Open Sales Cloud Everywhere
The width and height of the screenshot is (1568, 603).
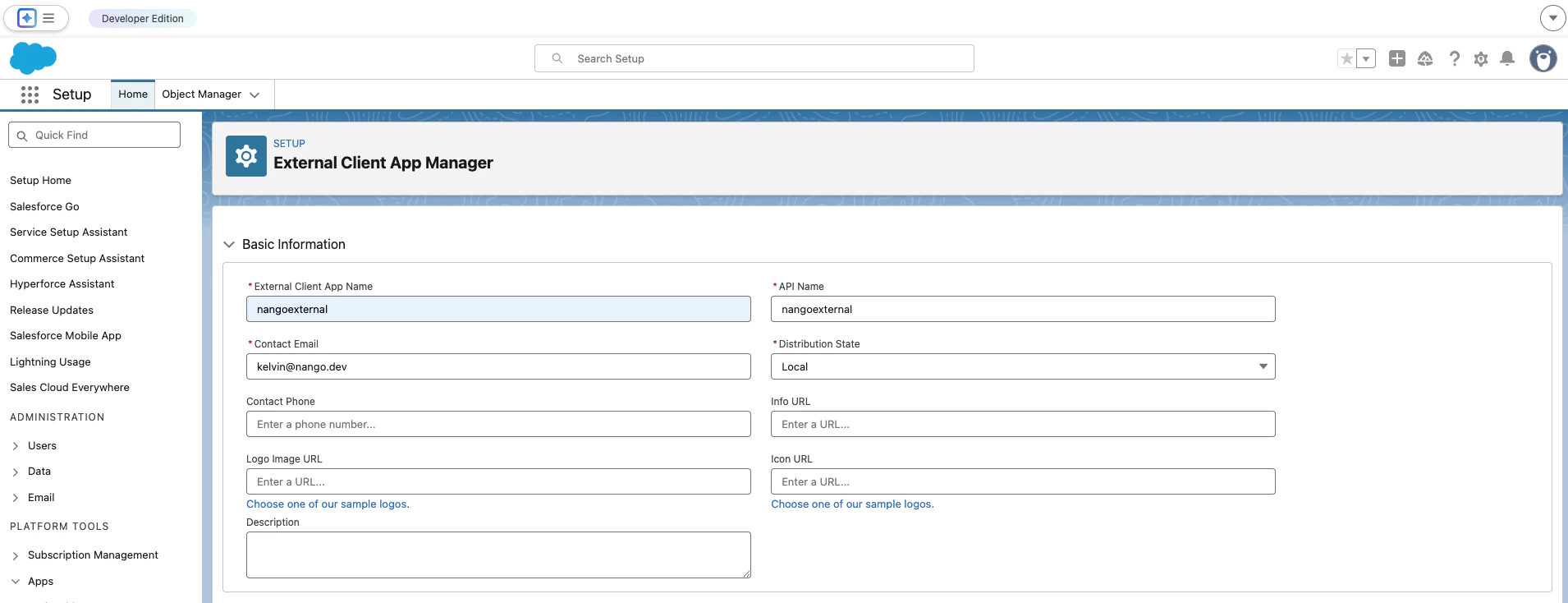70,388
